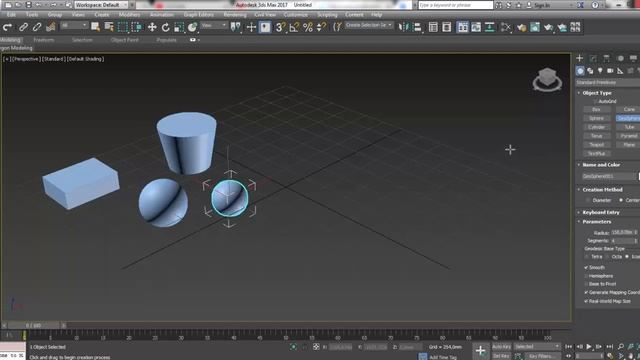The height and width of the screenshot is (360, 640).
Task: Click Use Pivot Point Center icon
Action: pos(236,27)
